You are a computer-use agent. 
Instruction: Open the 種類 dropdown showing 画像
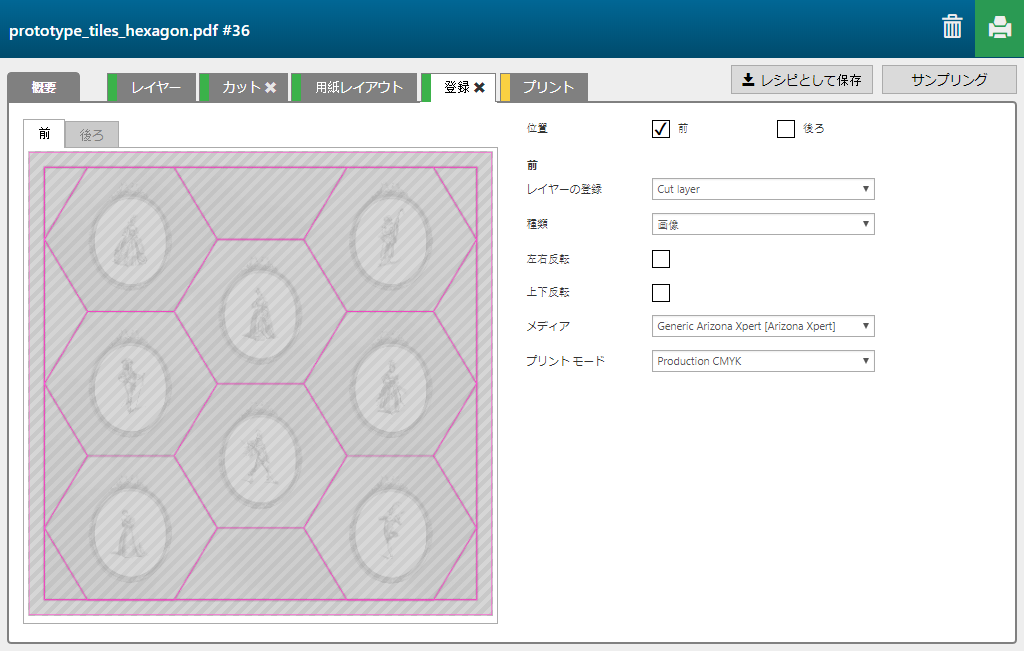pos(763,224)
